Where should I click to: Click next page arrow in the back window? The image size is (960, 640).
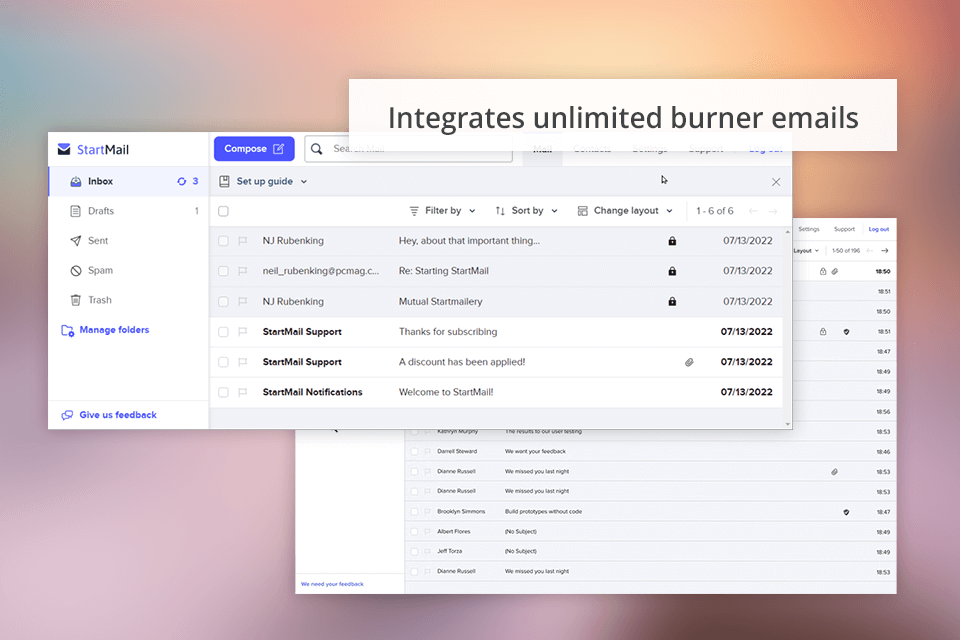[885, 250]
